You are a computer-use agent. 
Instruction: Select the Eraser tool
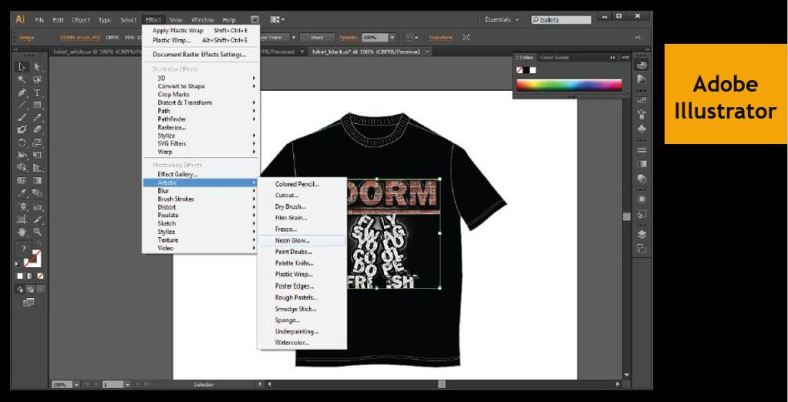(37, 130)
